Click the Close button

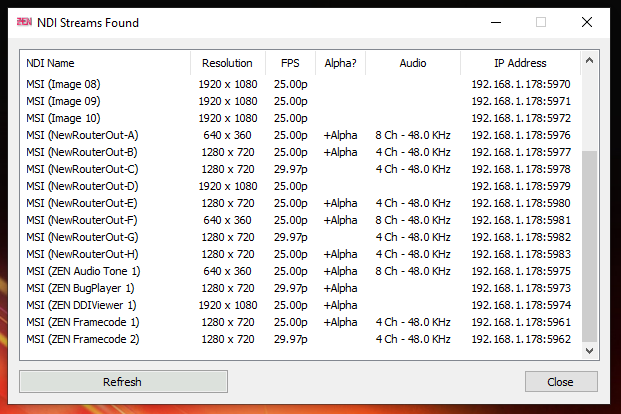coord(561,382)
